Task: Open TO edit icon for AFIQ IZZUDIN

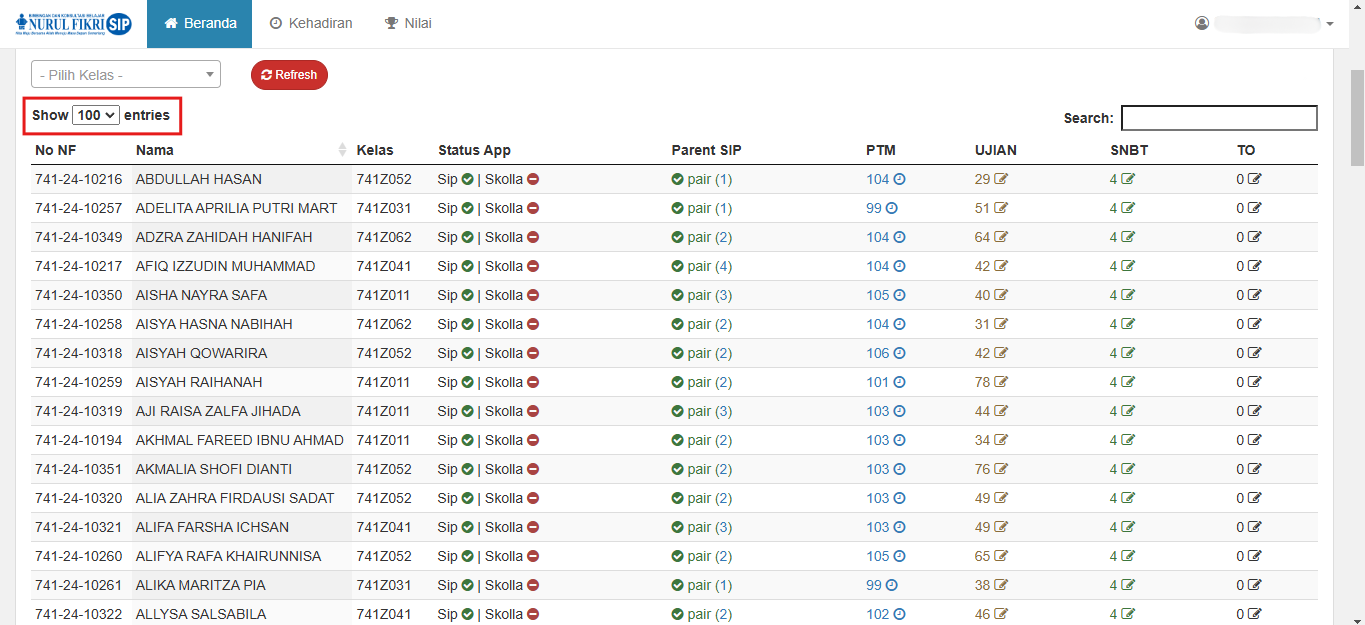Action: click(x=1254, y=267)
